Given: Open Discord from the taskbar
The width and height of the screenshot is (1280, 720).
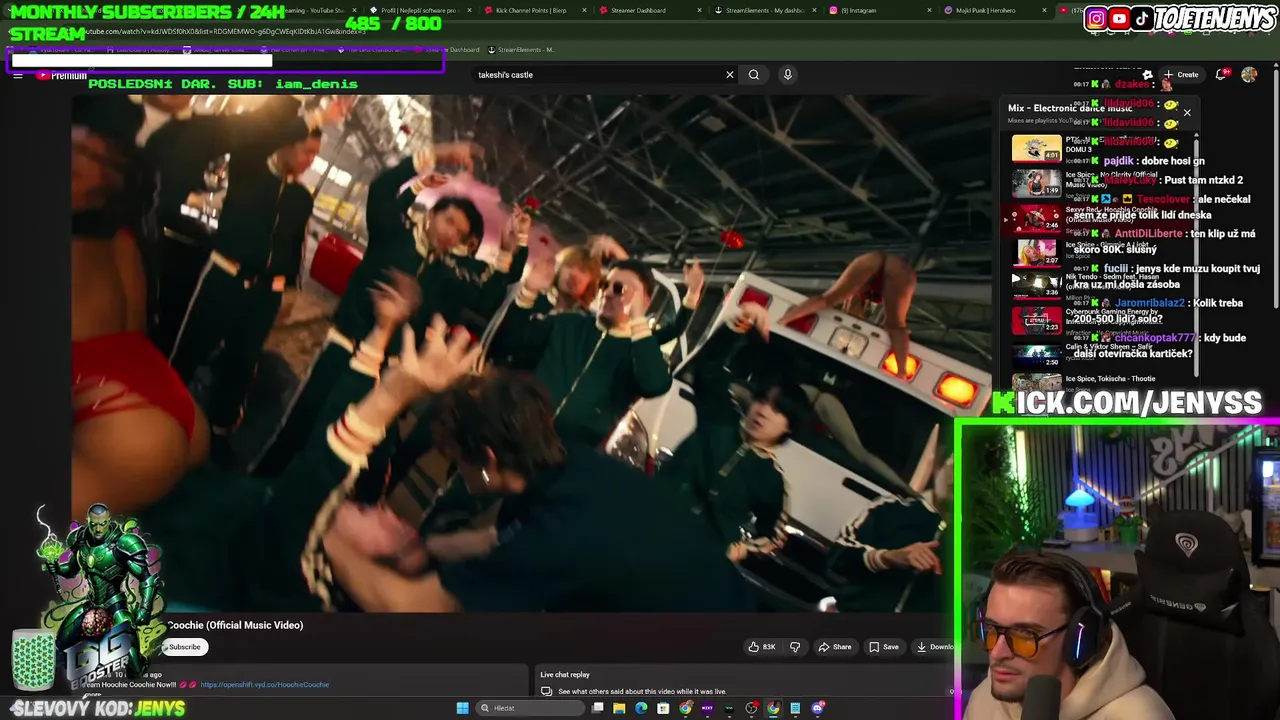Looking at the screenshot, I should tap(818, 708).
